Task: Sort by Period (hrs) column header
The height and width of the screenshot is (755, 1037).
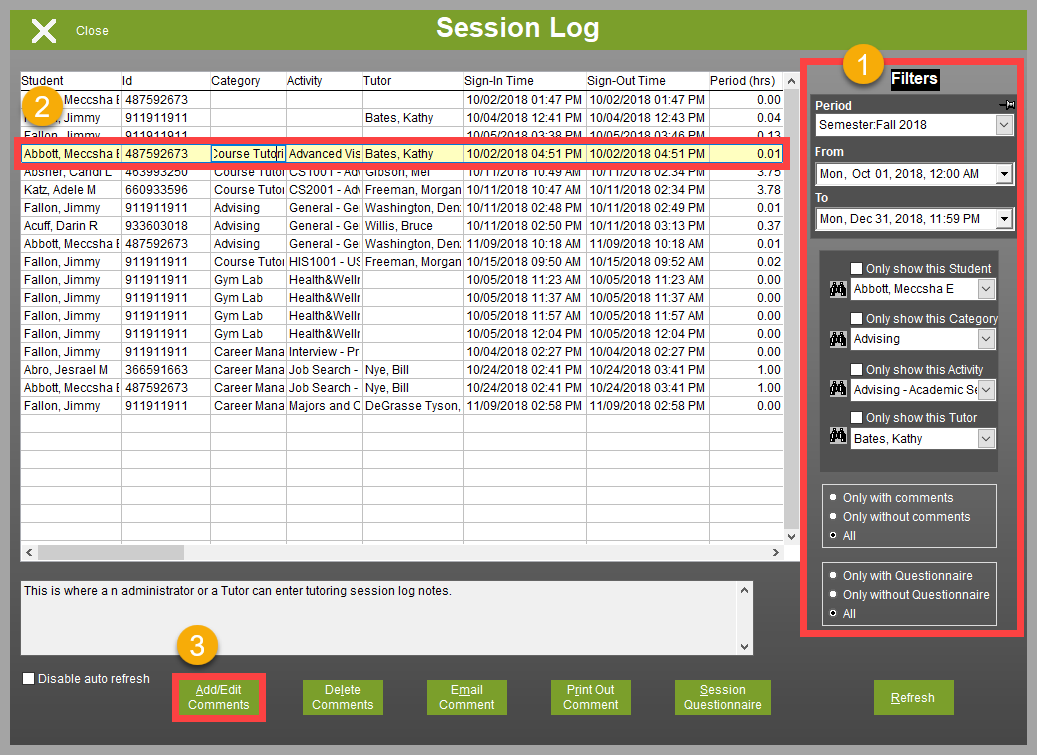Action: click(x=746, y=81)
